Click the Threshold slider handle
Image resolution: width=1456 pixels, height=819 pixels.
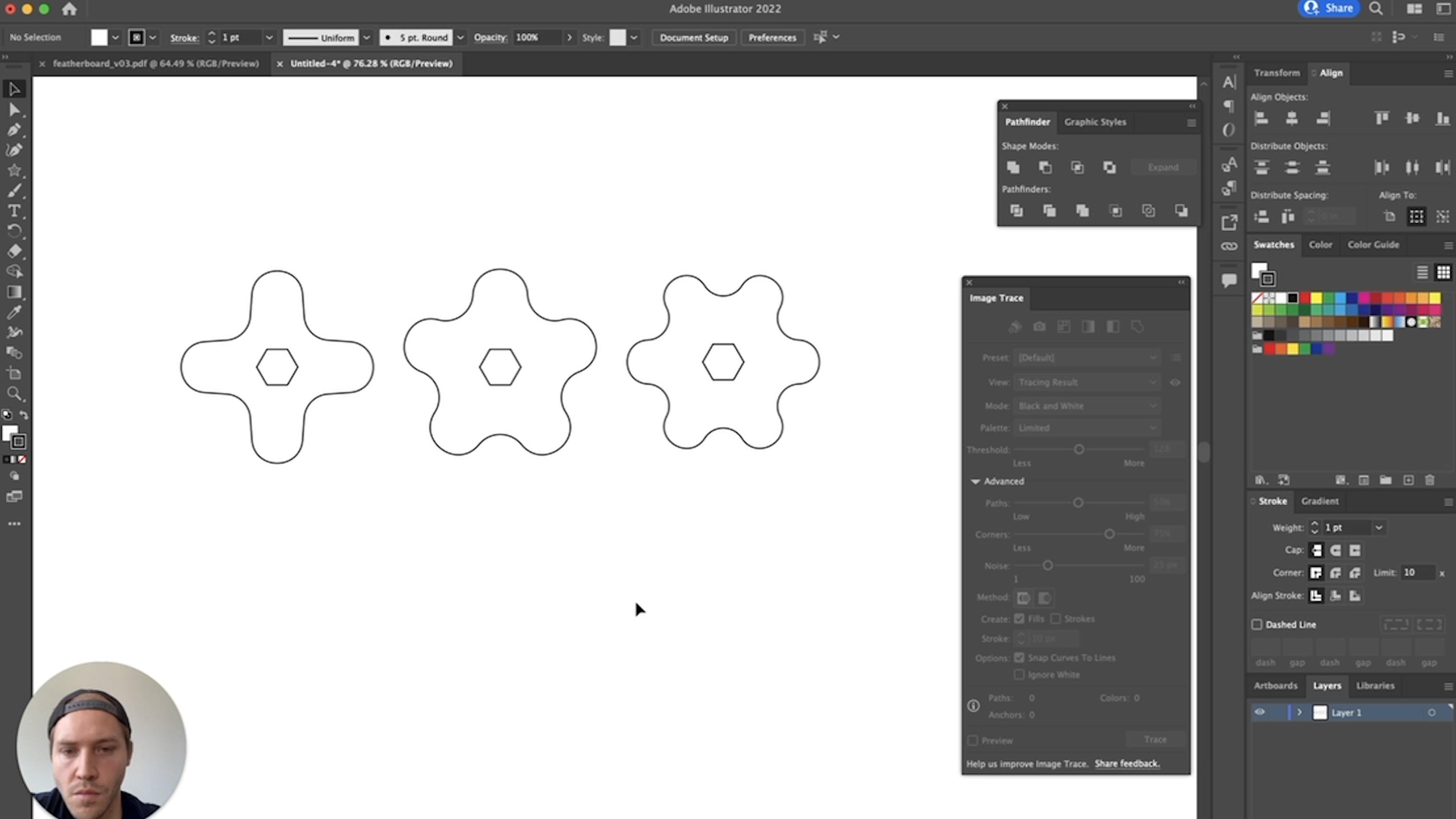1079,450
